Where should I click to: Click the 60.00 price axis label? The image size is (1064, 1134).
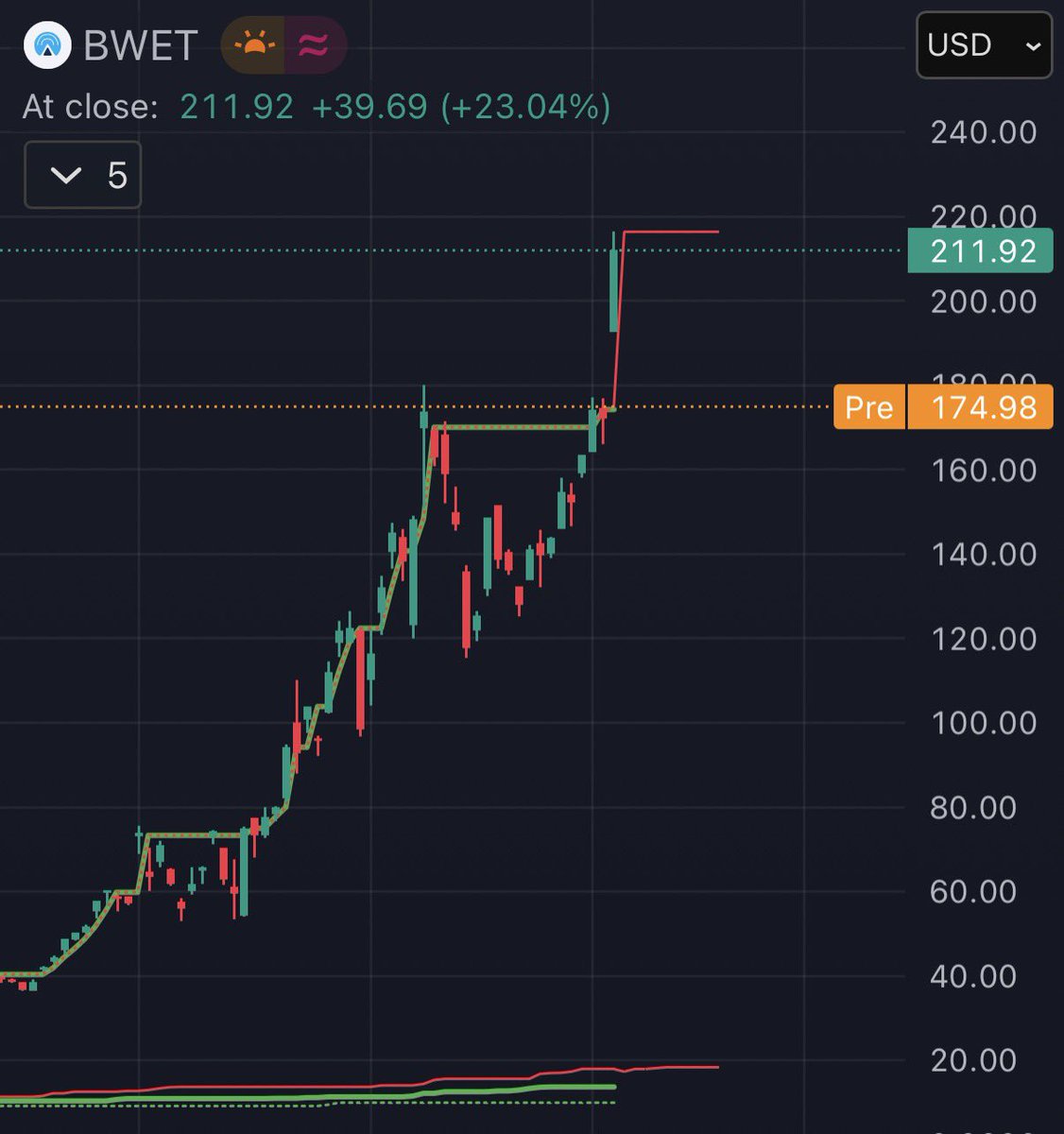click(x=973, y=891)
